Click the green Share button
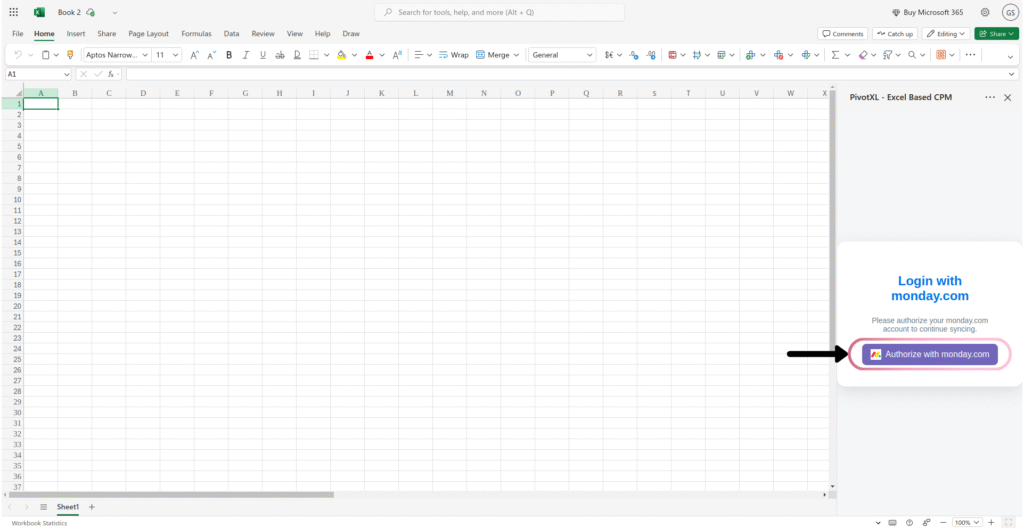Screen dimensions: 1024x528 997,33
